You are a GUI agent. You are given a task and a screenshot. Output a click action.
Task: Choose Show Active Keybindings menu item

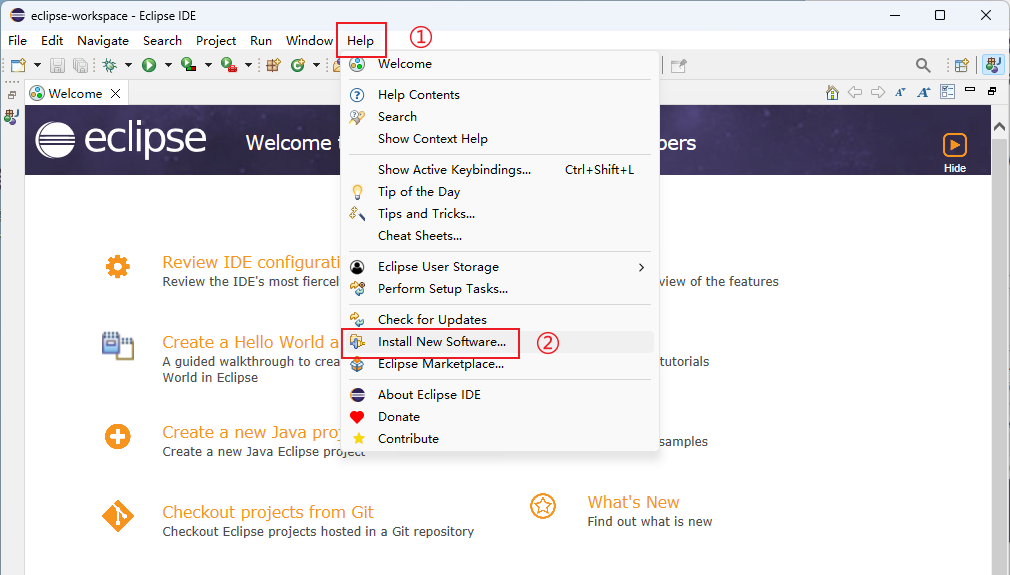pos(500,169)
